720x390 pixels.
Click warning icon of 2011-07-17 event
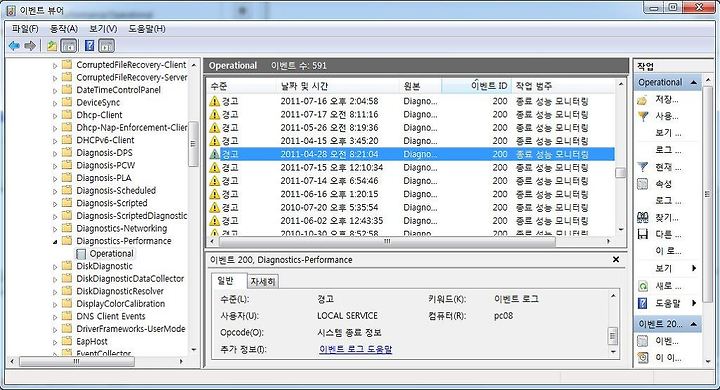pyautogui.click(x=214, y=114)
